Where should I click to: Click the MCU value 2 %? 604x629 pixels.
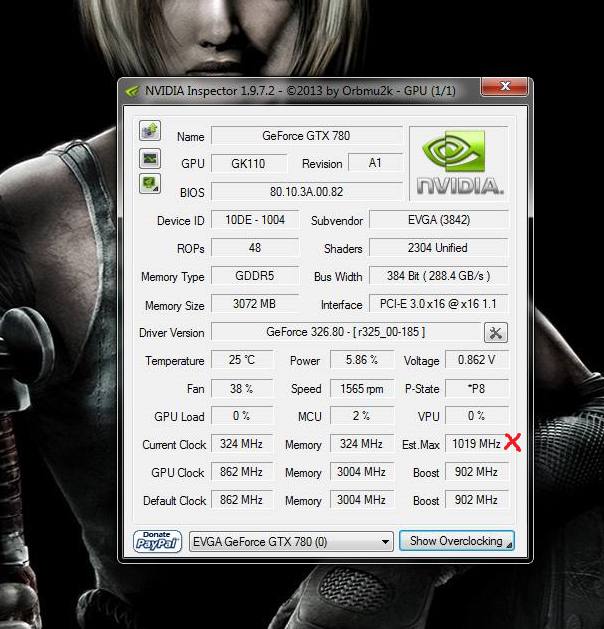362,416
